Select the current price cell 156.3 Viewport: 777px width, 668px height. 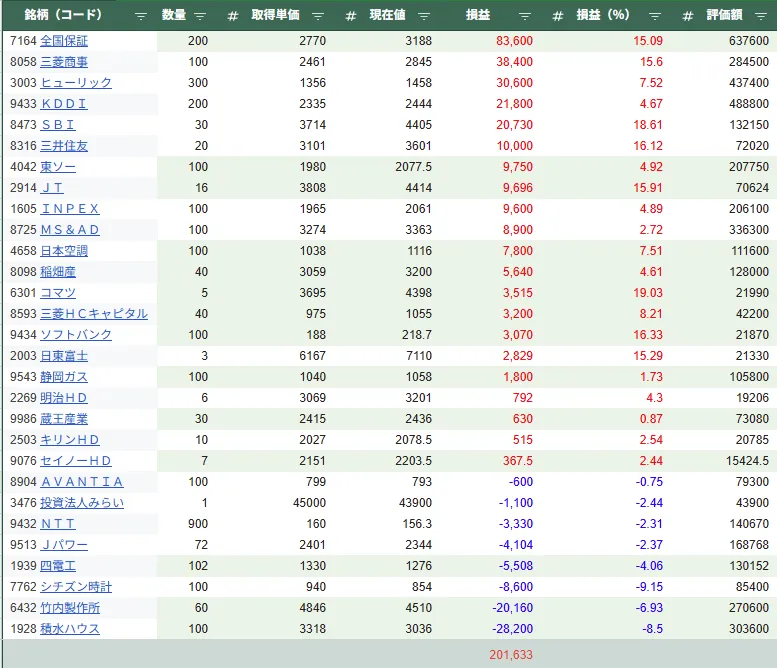tap(417, 524)
